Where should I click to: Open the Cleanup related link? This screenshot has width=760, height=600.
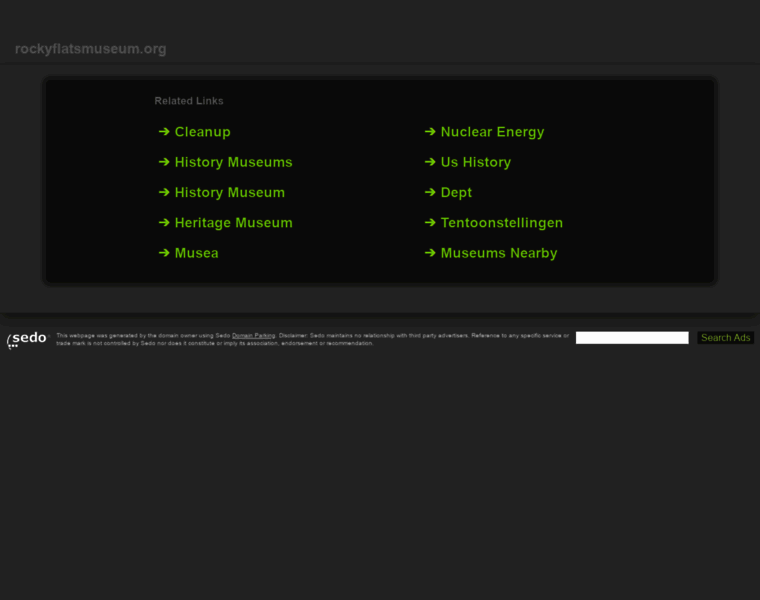click(x=203, y=132)
